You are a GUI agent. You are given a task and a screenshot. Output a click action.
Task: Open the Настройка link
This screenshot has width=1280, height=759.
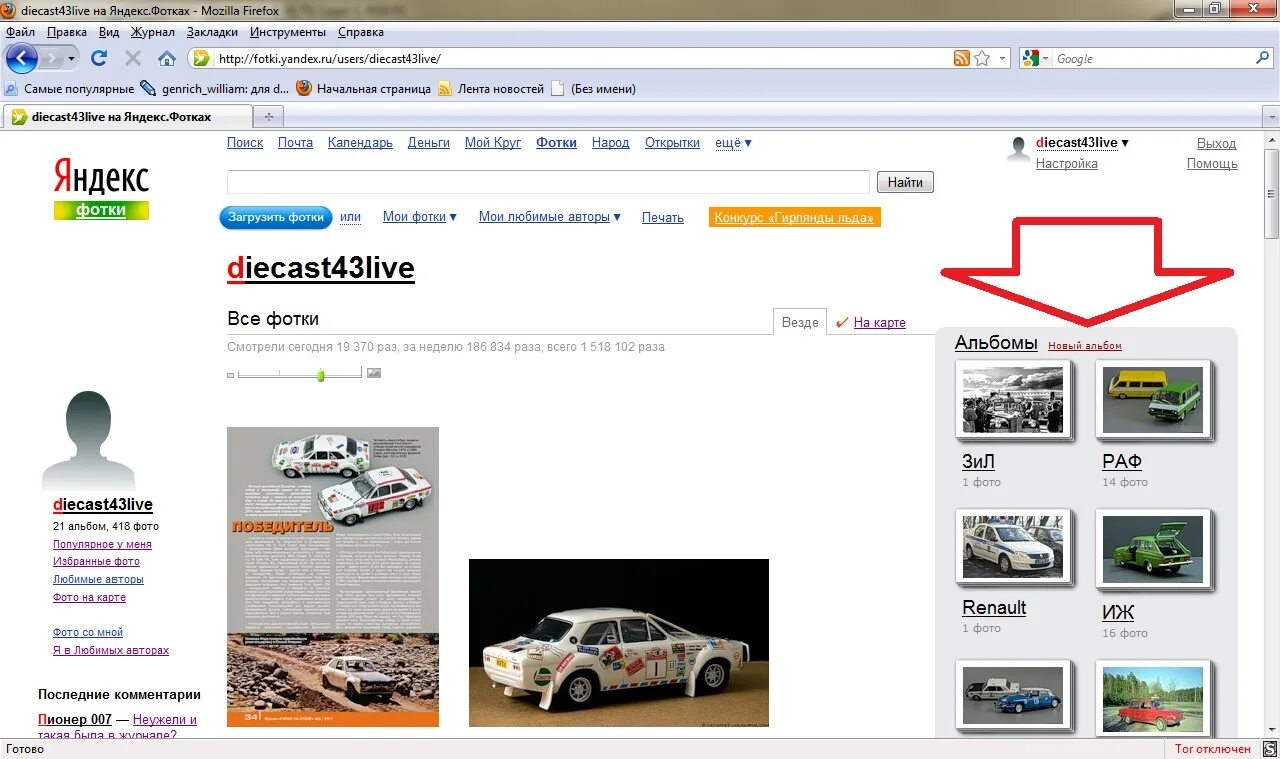pos(1066,163)
